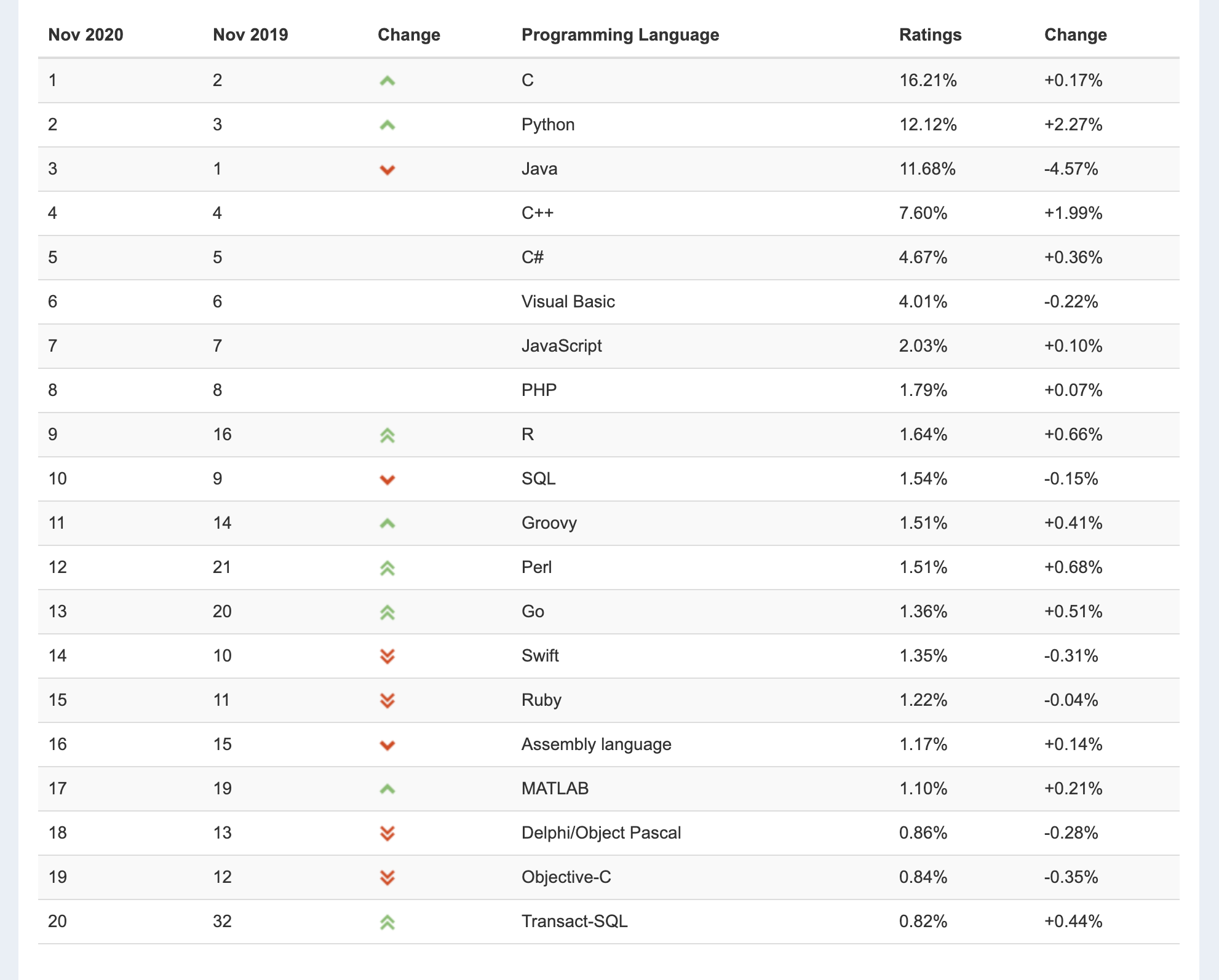This screenshot has width=1219, height=980.
Task: Click the red down arrow beside SQL
Action: tap(387, 480)
